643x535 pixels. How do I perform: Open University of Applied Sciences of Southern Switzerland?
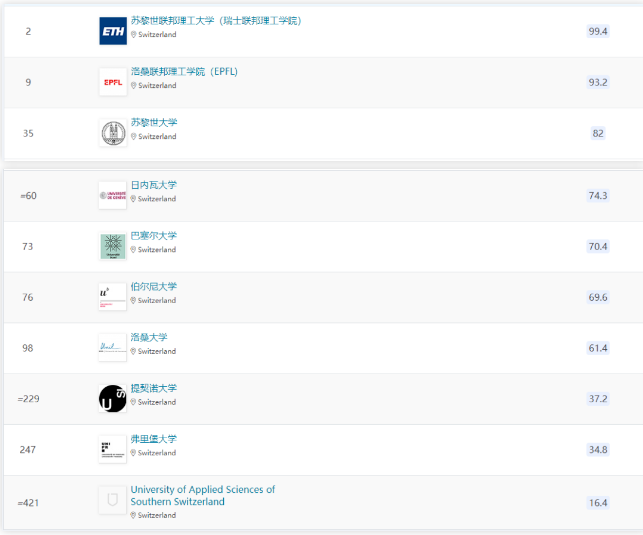[203, 496]
